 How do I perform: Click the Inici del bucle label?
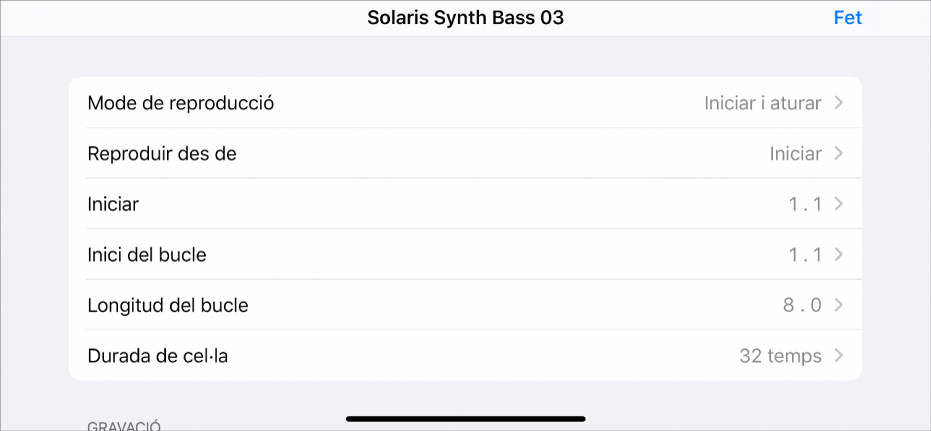147,255
